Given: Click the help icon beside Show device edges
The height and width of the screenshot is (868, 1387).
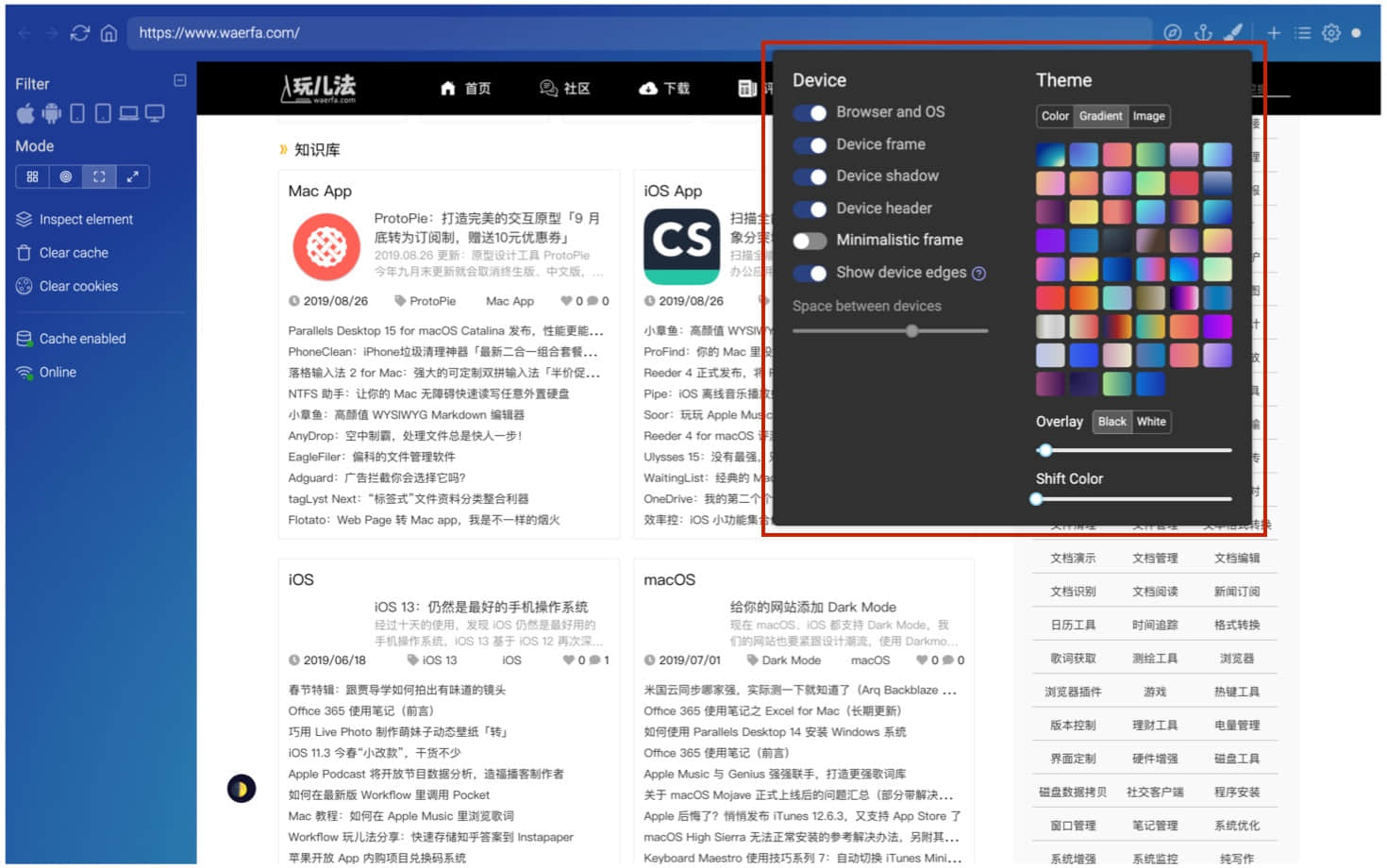Looking at the screenshot, I should click(978, 274).
